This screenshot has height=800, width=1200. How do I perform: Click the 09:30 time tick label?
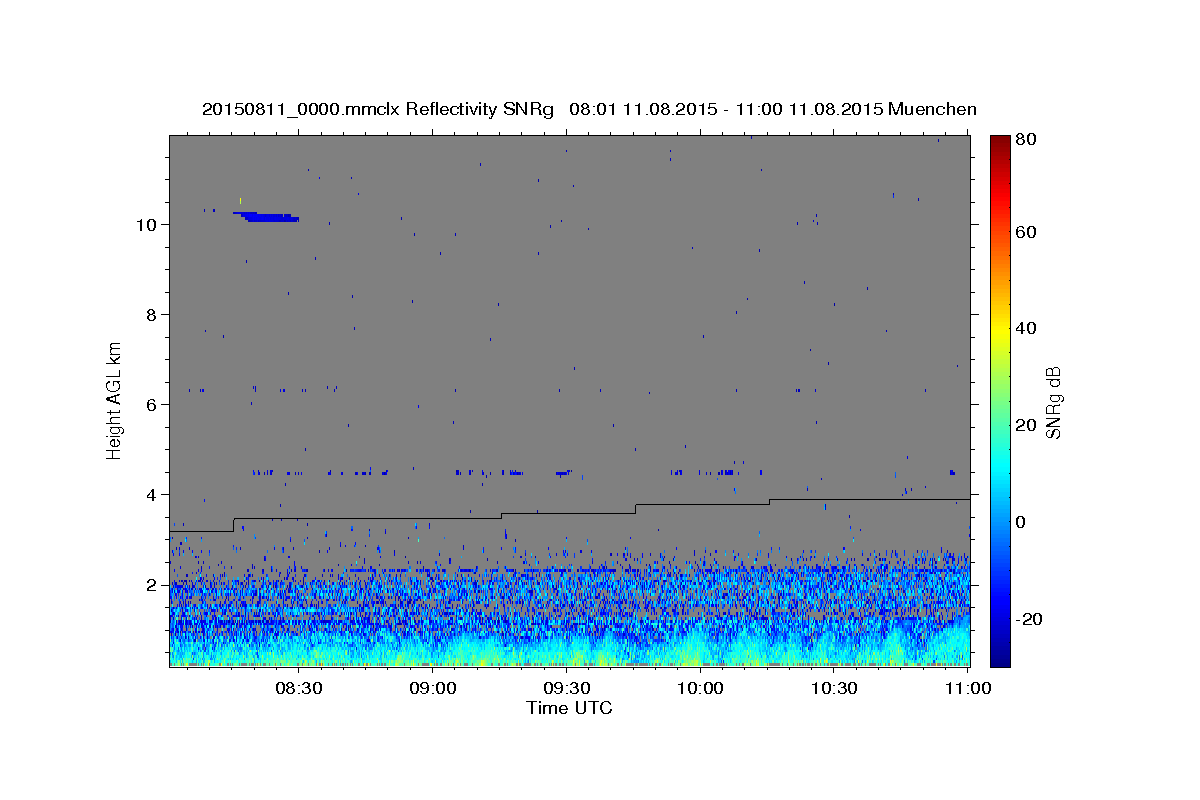567,688
